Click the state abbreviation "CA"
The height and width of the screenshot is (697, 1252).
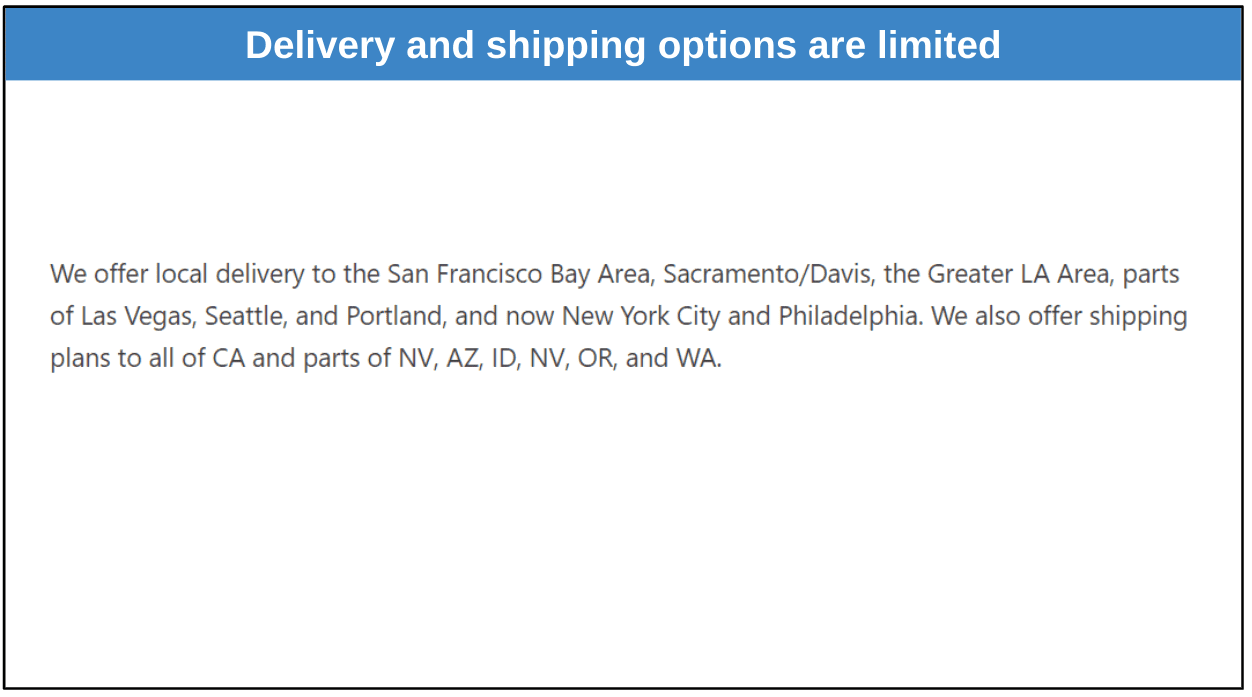coord(229,358)
